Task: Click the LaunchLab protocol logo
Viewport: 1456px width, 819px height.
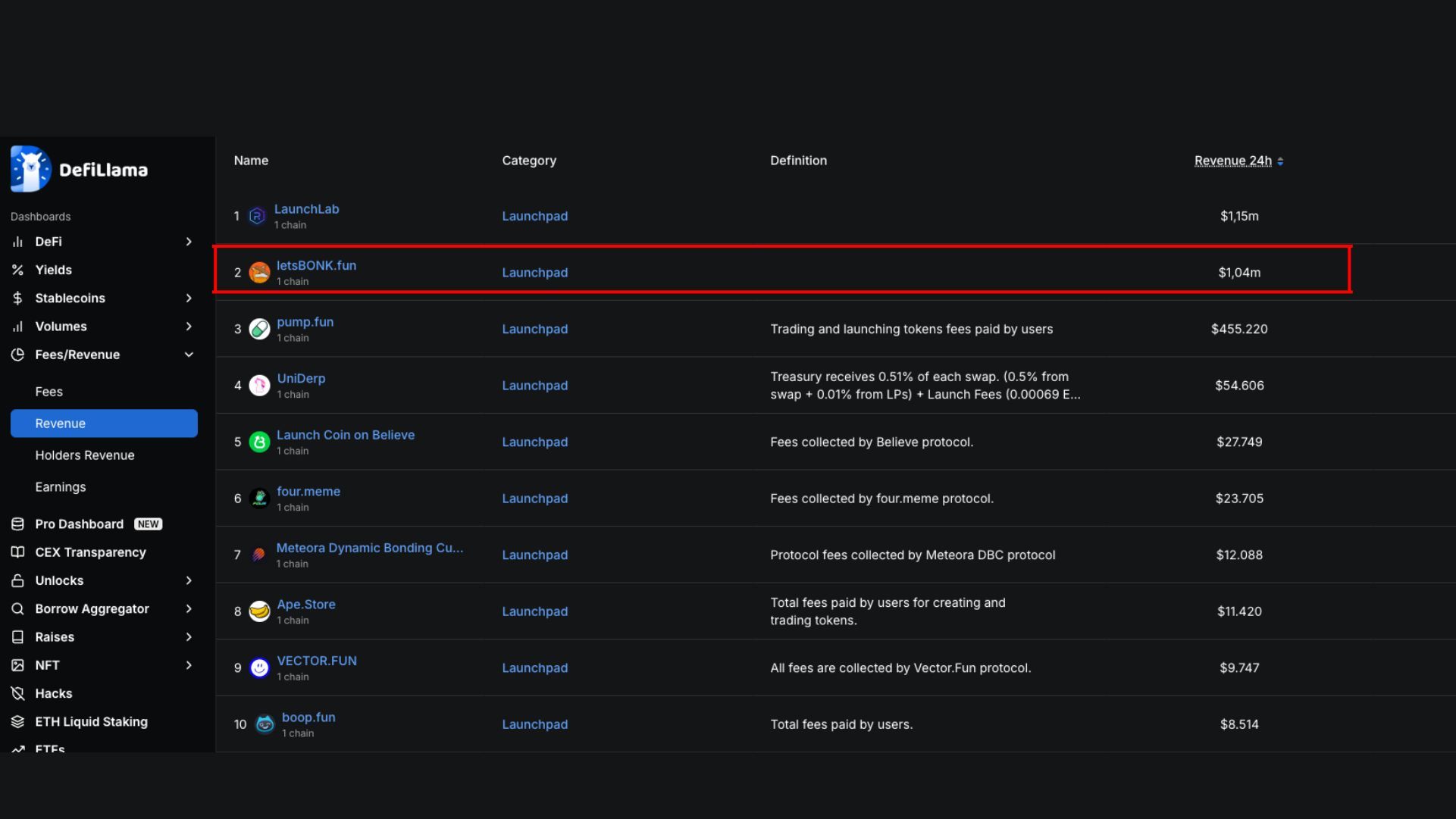Action: click(257, 217)
